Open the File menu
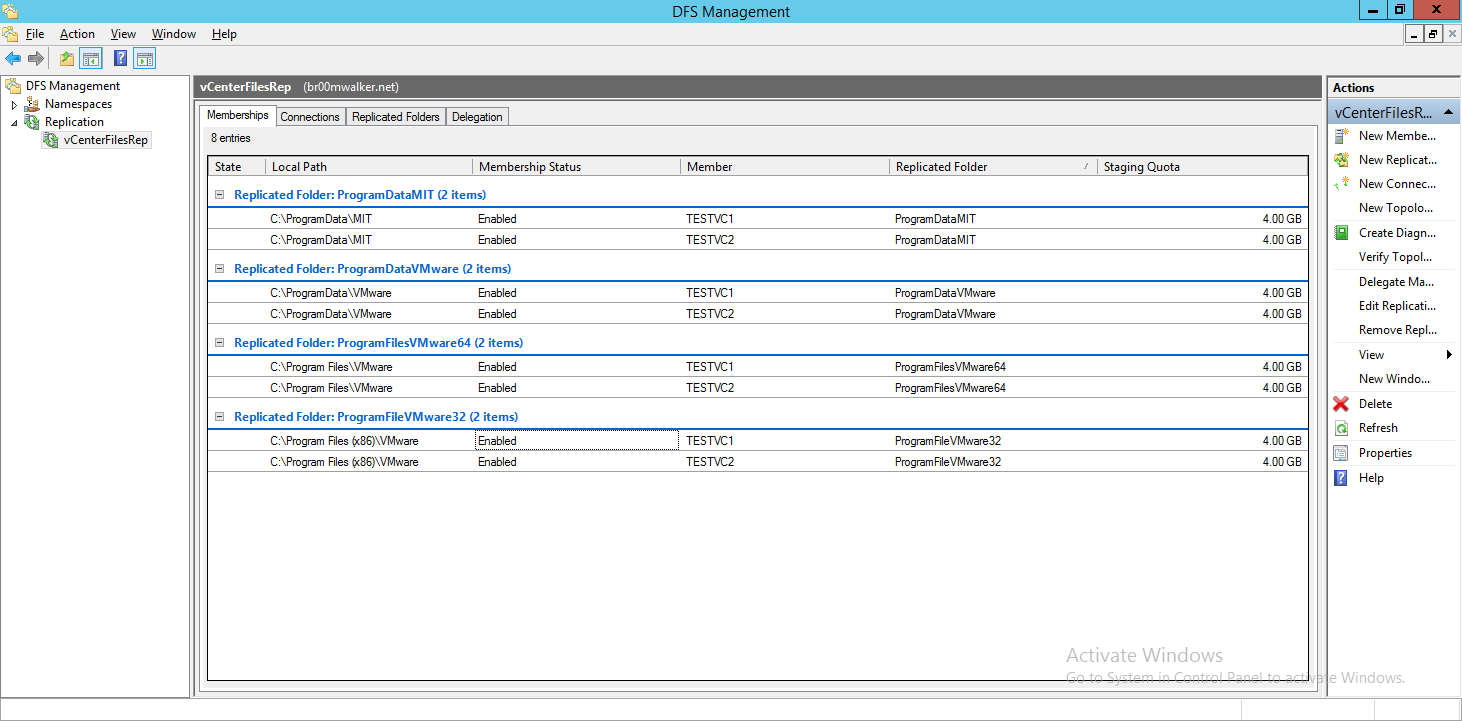 [x=35, y=34]
